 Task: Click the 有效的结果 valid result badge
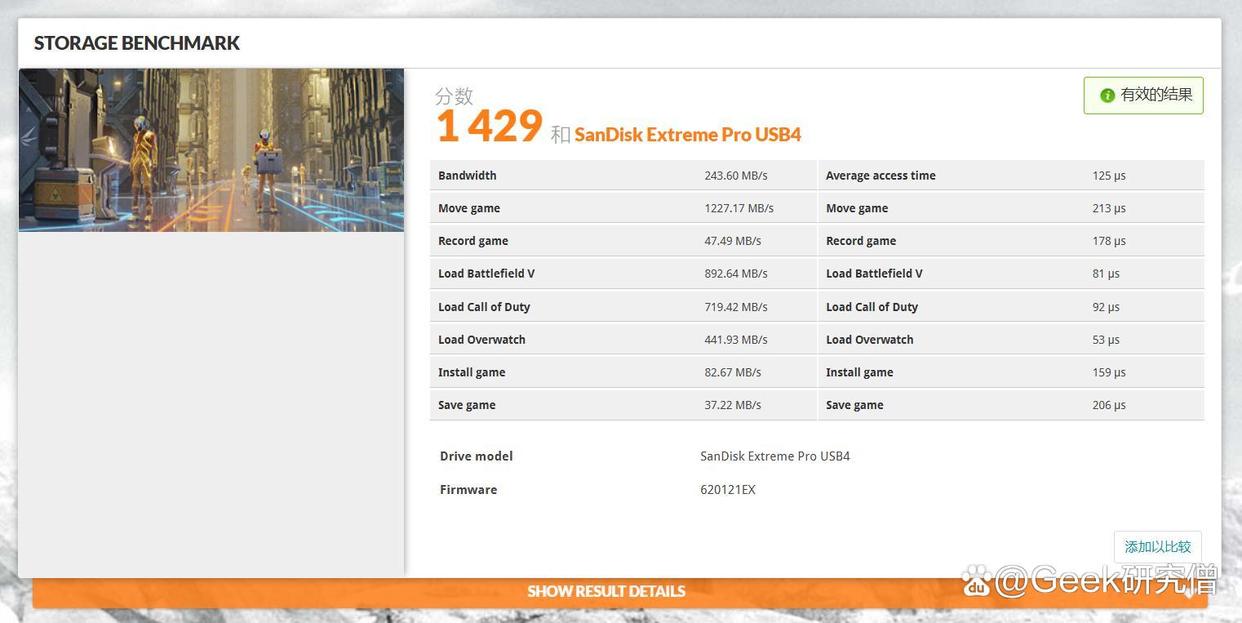[1143, 95]
